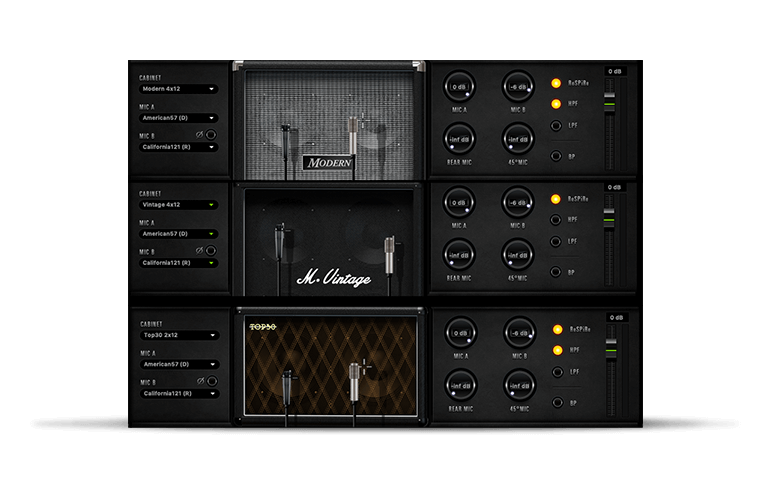
Task: Click the MIC A knob in Modern row
Action: [459, 85]
